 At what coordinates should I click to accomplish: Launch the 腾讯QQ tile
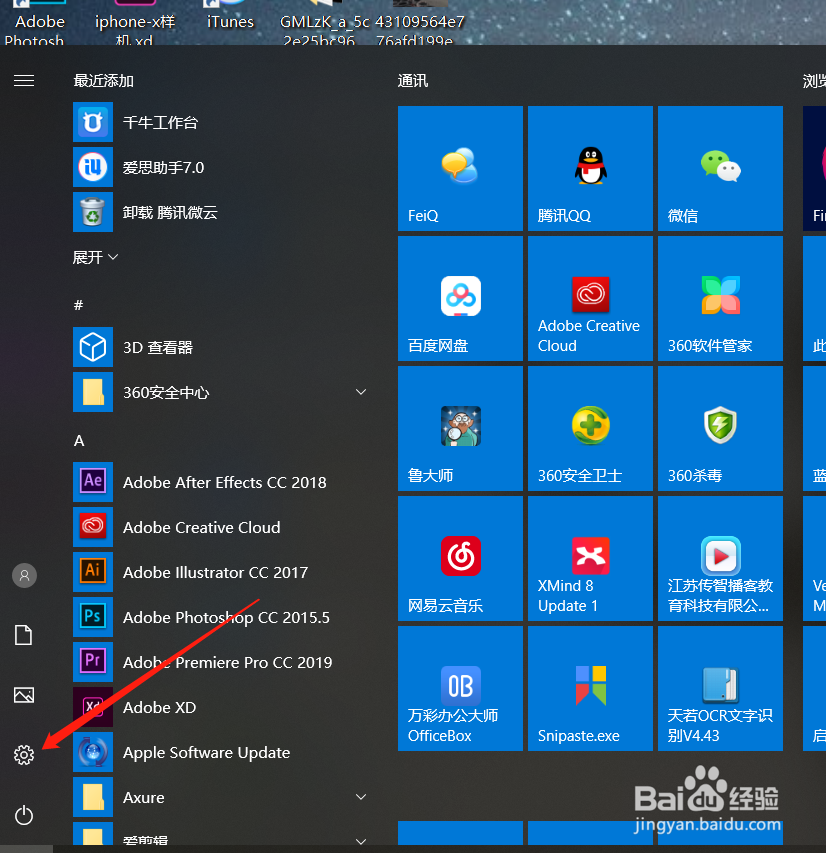click(x=590, y=168)
